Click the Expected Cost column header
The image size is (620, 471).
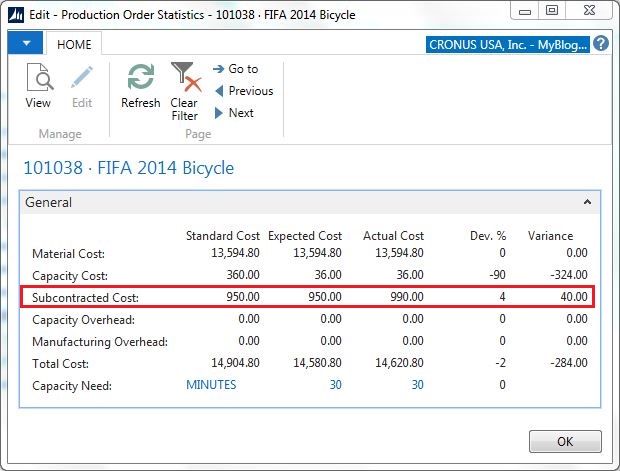[305, 236]
